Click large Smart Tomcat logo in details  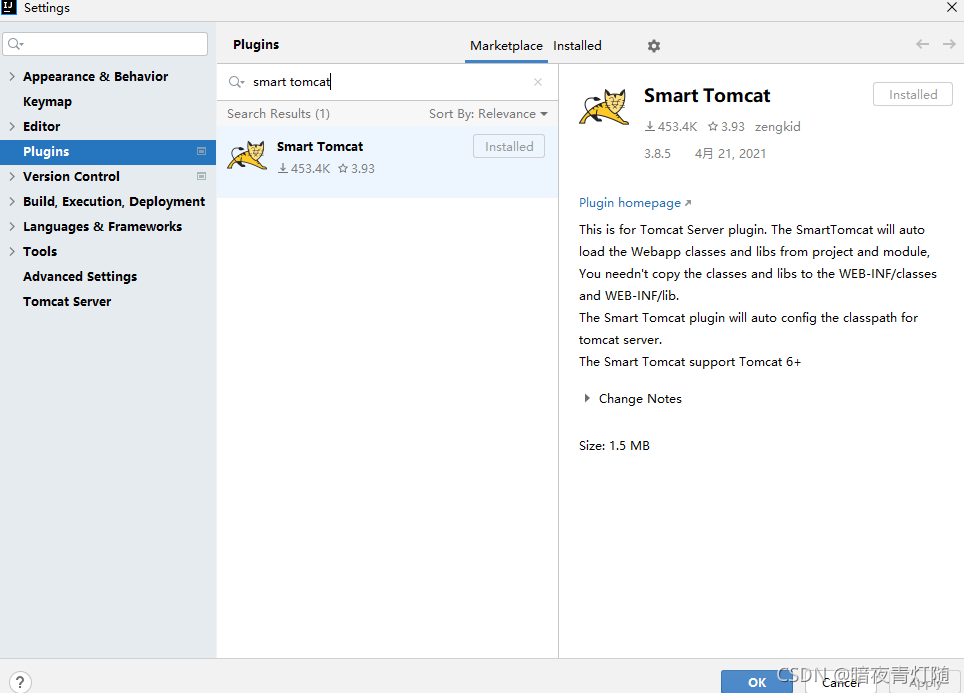click(604, 107)
